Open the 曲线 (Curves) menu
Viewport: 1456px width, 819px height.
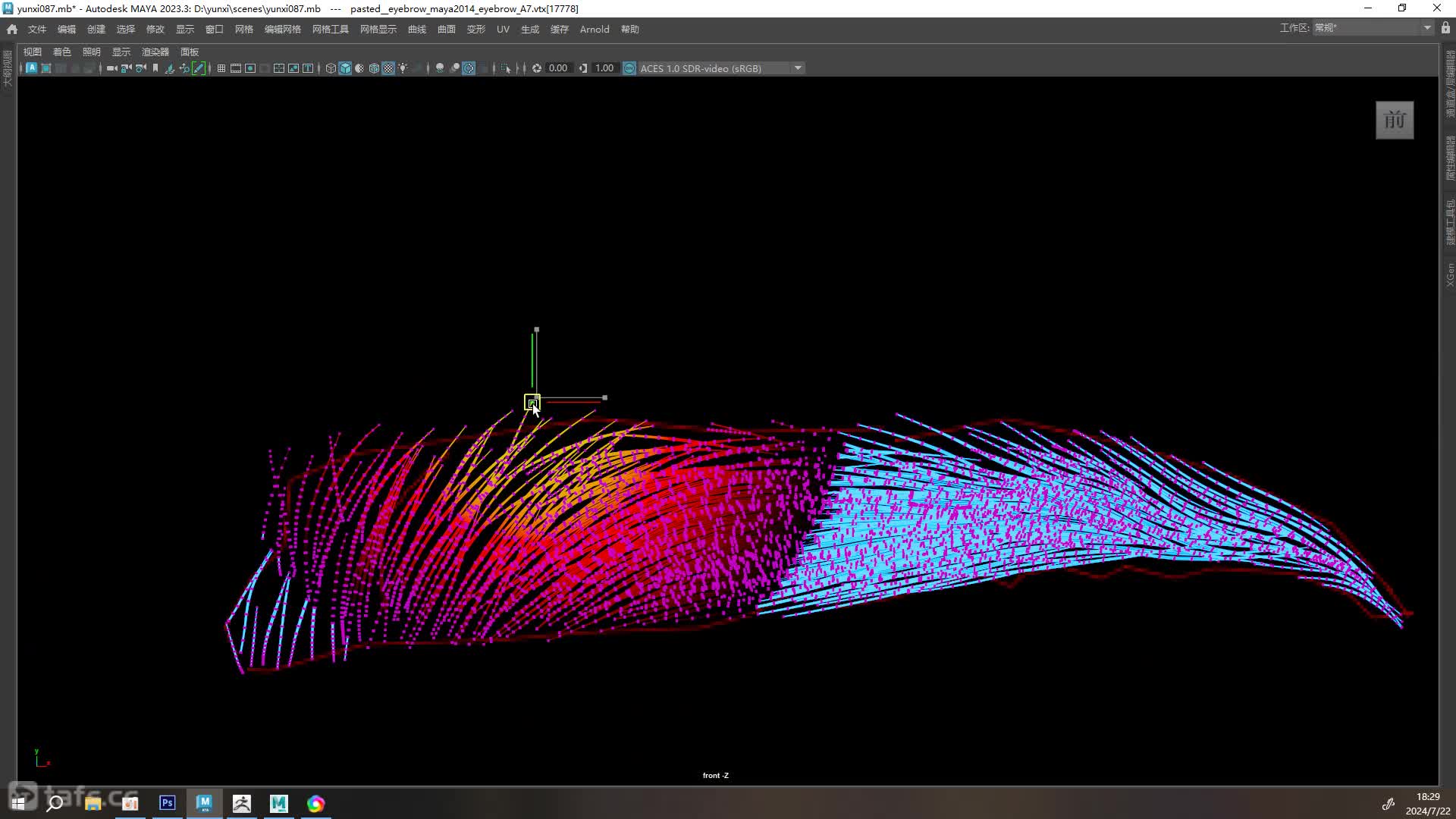tap(417, 29)
